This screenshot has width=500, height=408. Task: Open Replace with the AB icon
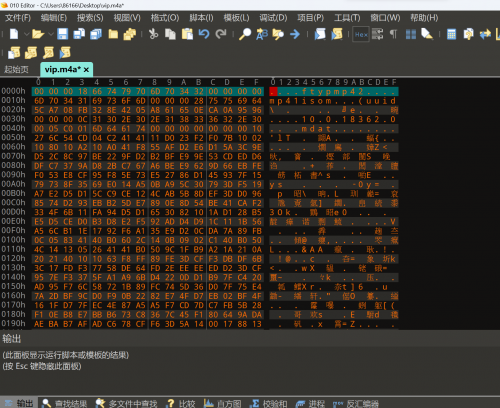pos(262,34)
